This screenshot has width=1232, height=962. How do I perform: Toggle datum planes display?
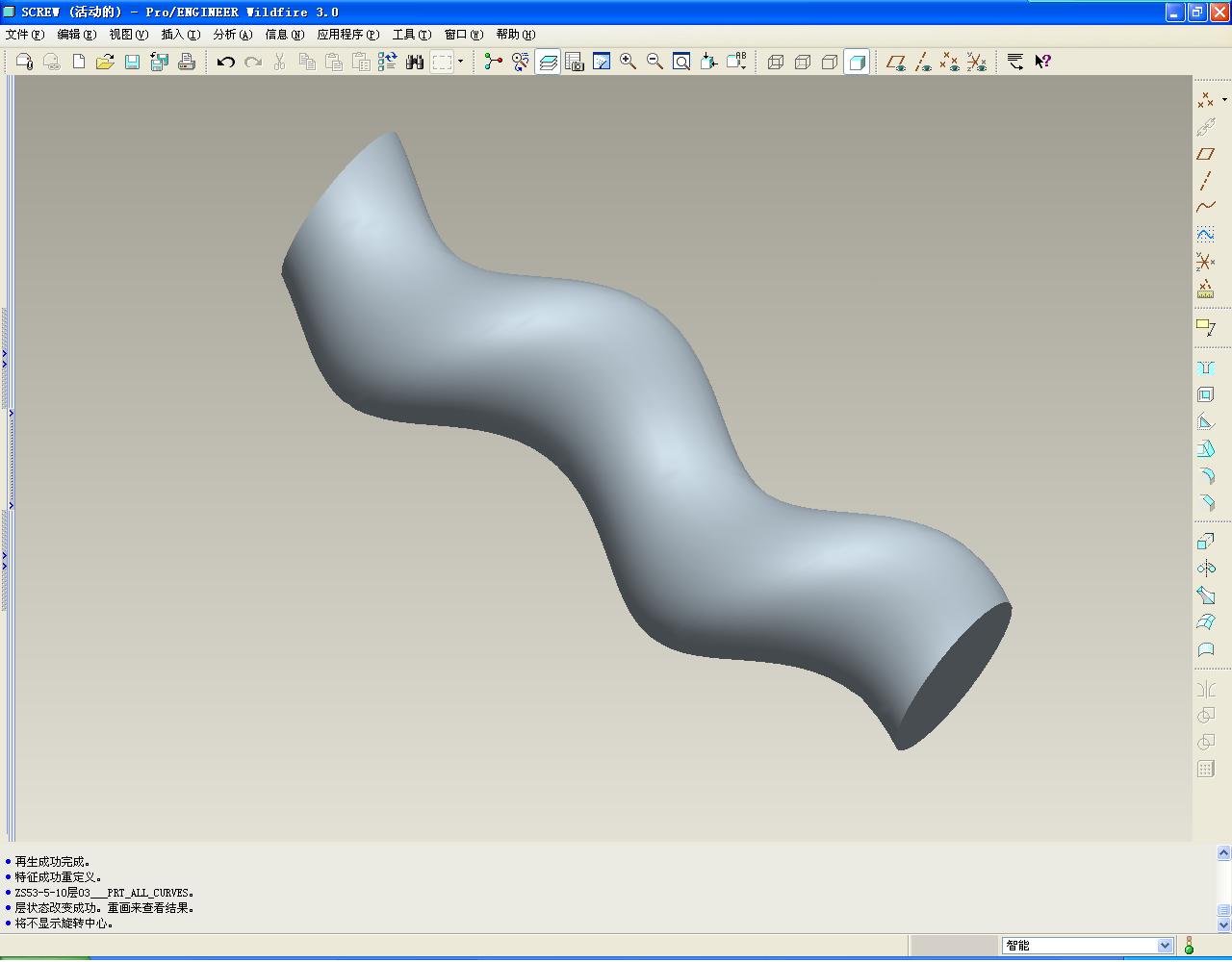896,62
